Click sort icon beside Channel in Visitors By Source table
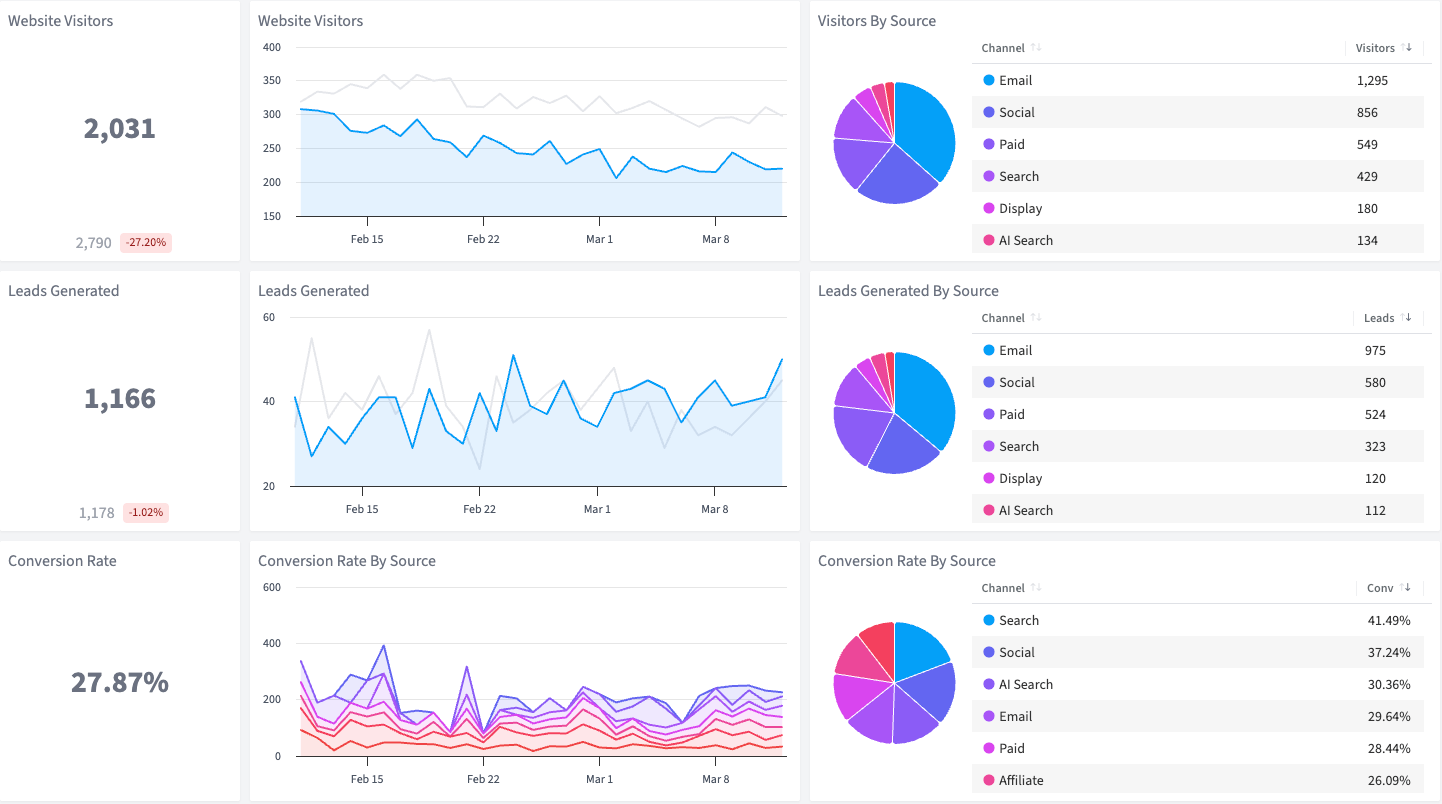The width and height of the screenshot is (1442, 804). [x=1036, y=48]
